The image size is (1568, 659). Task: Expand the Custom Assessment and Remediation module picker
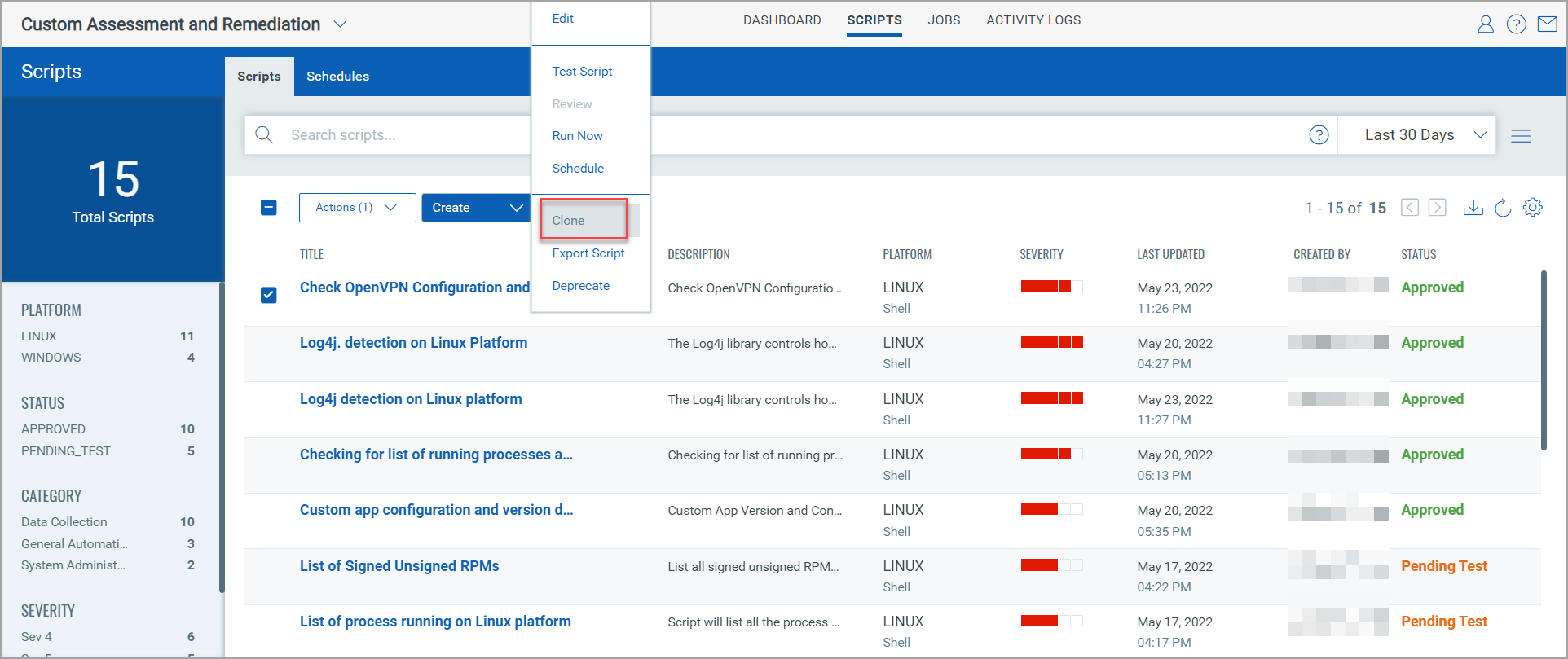[341, 24]
